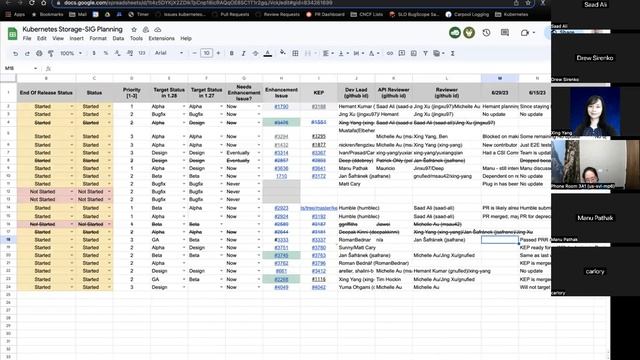Decrease the font size with minus button
This screenshot has height=360, width=640.
[194, 53]
